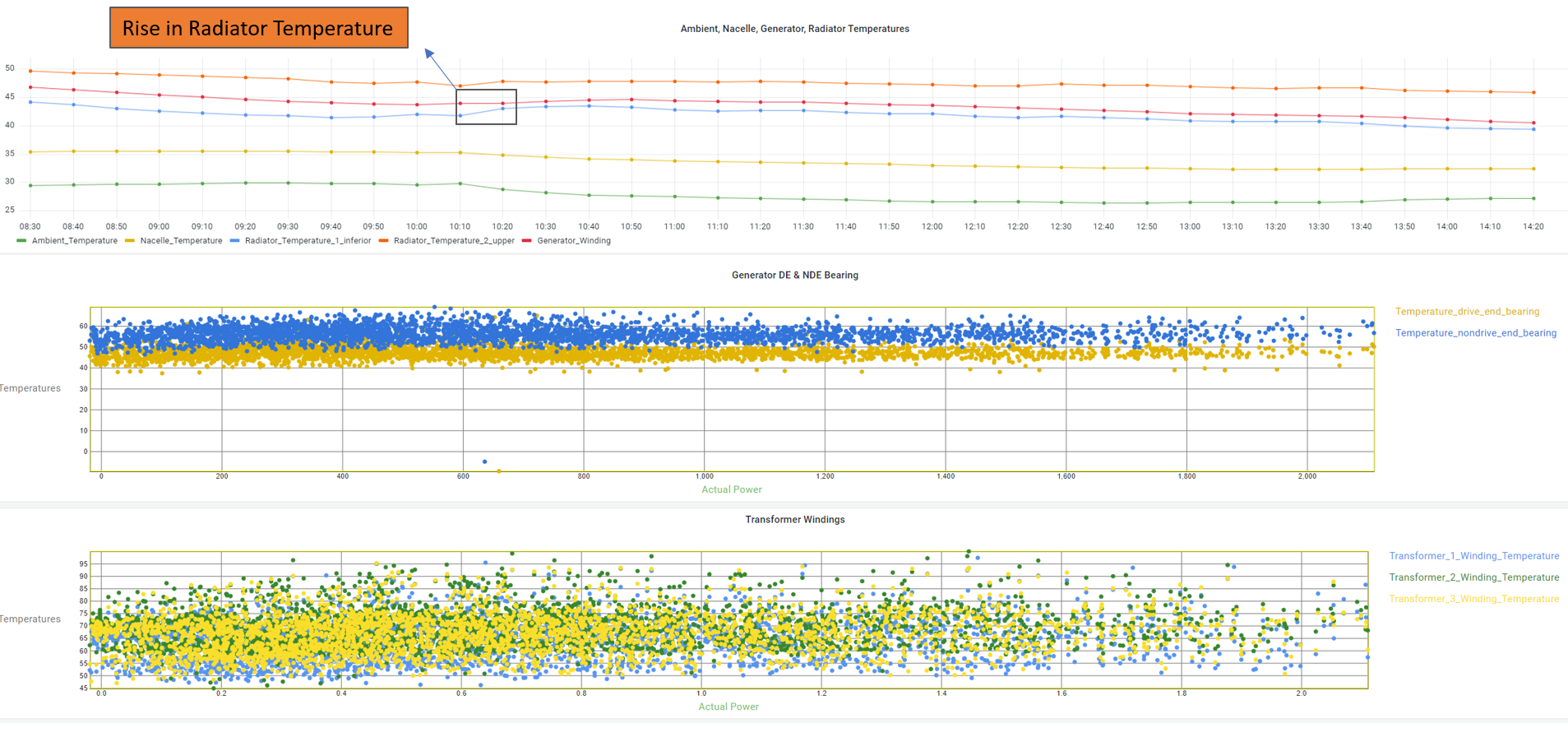Click the red Generator_Winding legend swatch
Viewport: 1568px width, 737px height.
click(527, 241)
